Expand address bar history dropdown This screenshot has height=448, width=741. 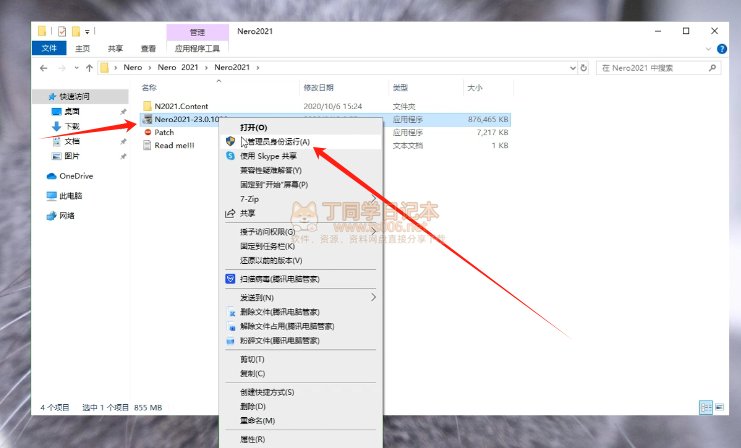coord(573,68)
